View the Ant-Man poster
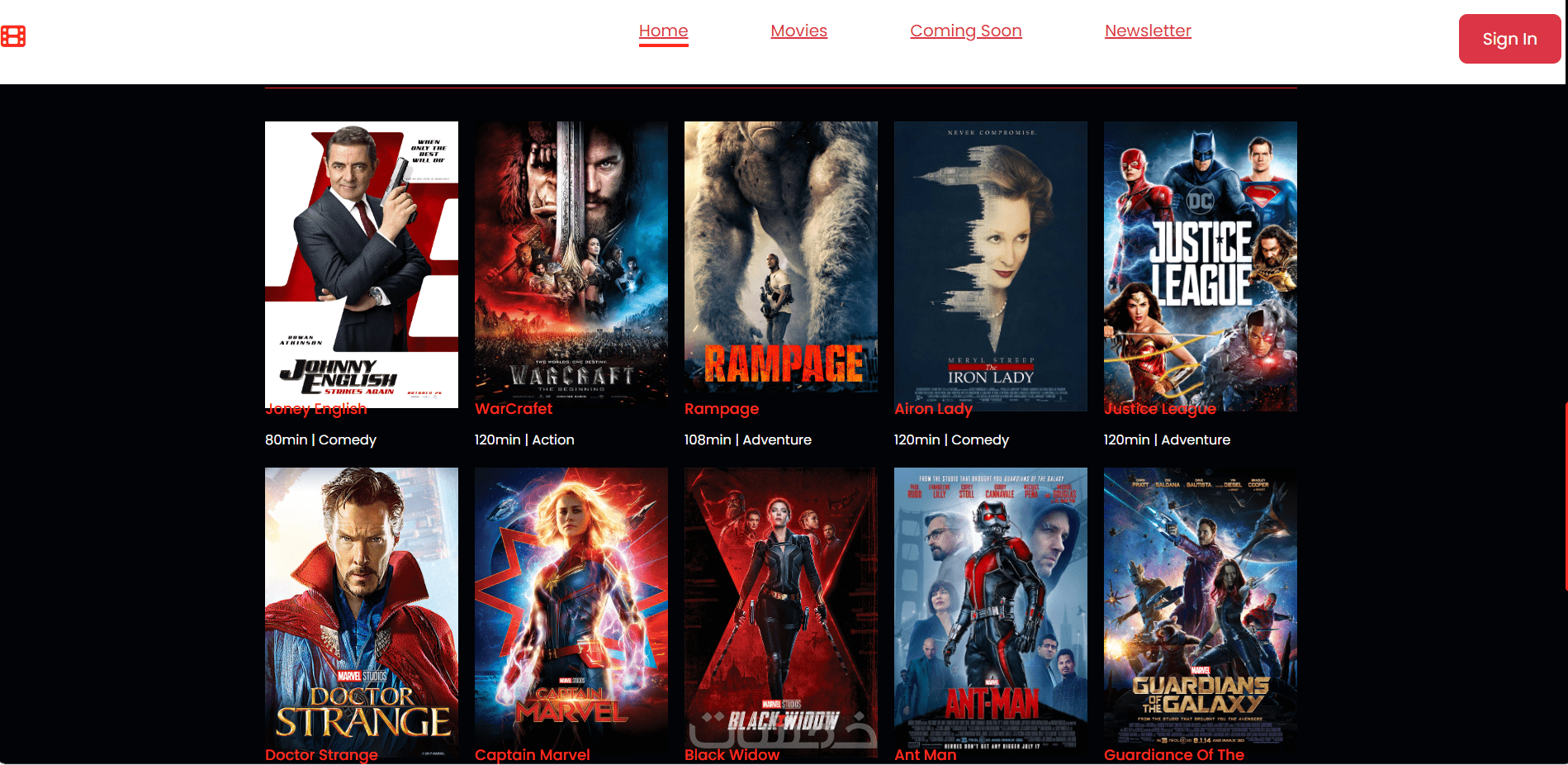Viewport: 1568px width, 765px height. 991,611
